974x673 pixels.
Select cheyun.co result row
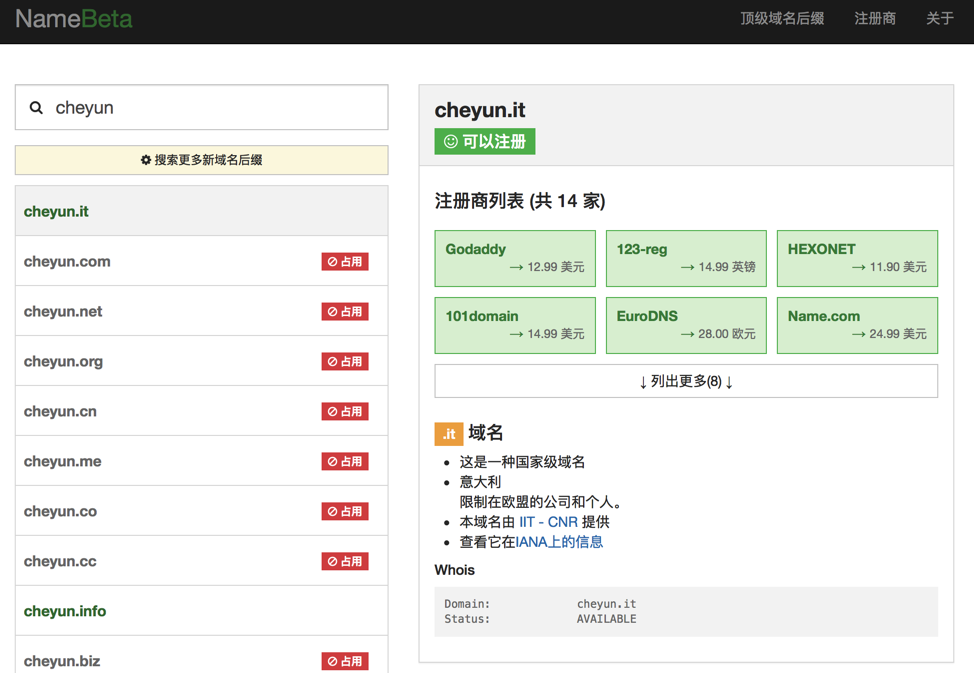[202, 511]
